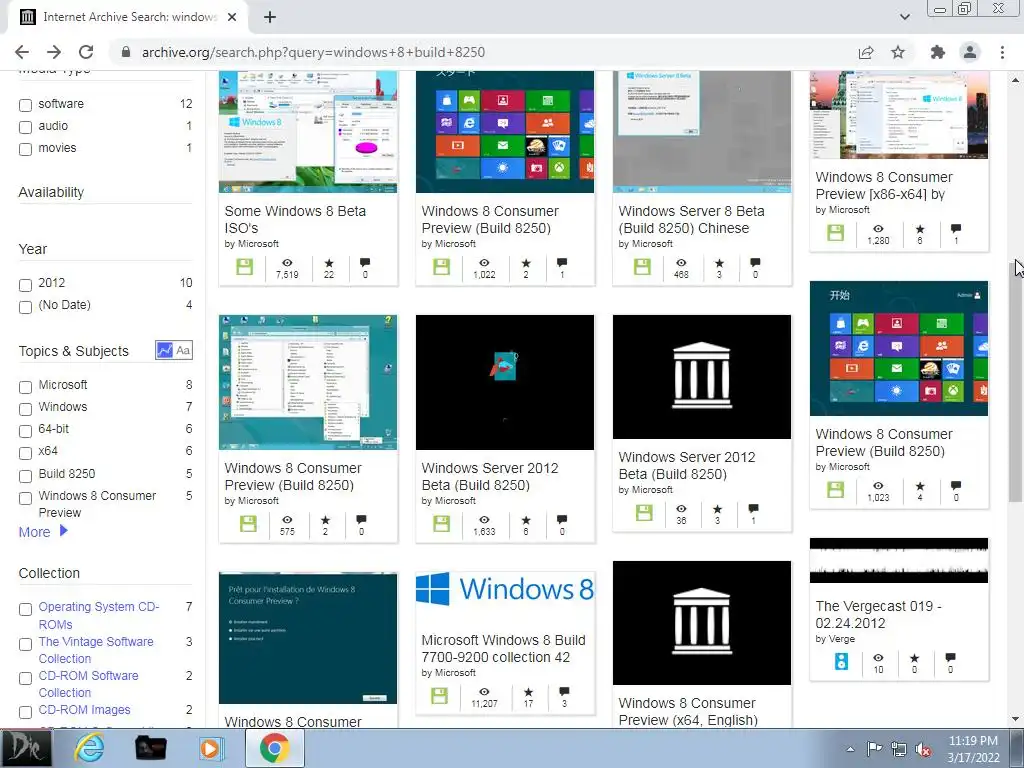
Task: Check the x64 topic filter
Action: tap(25, 453)
